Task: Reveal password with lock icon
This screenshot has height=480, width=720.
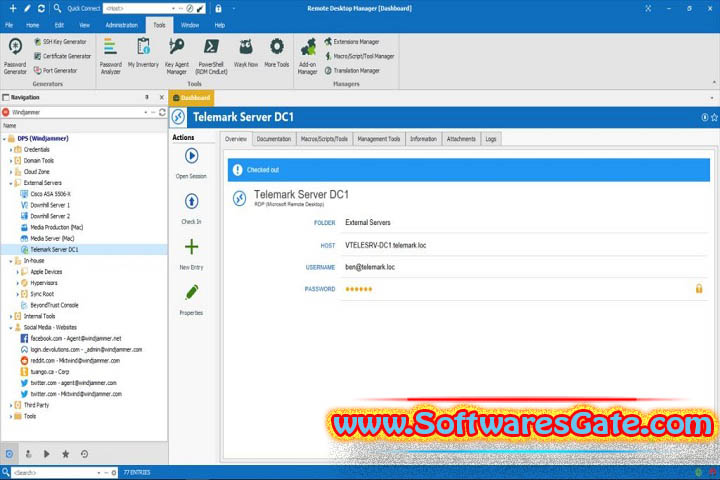Action: [x=699, y=288]
